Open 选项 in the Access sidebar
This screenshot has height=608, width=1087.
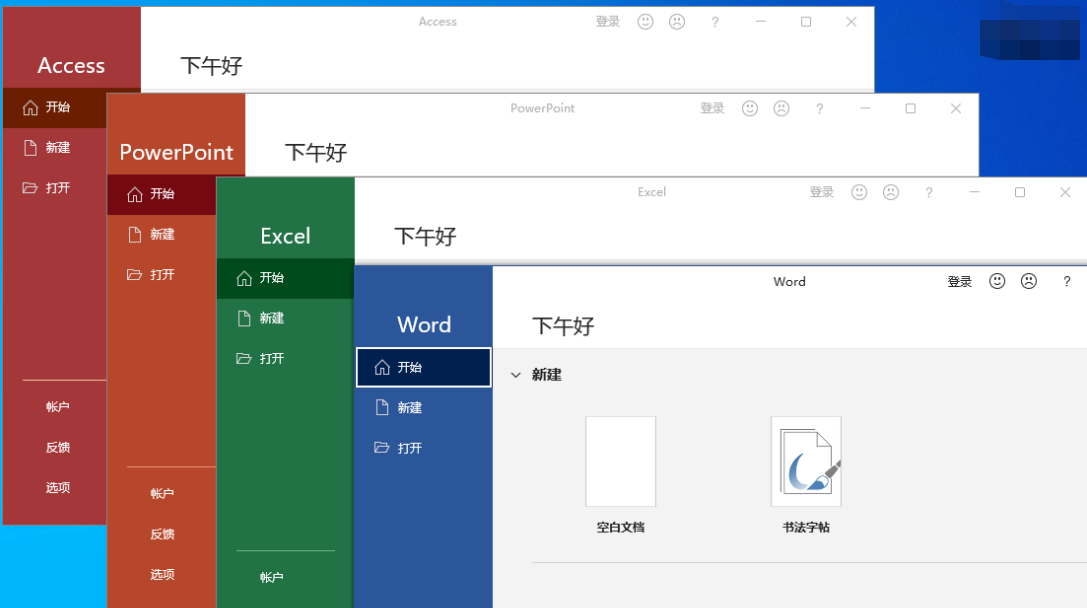(x=57, y=488)
